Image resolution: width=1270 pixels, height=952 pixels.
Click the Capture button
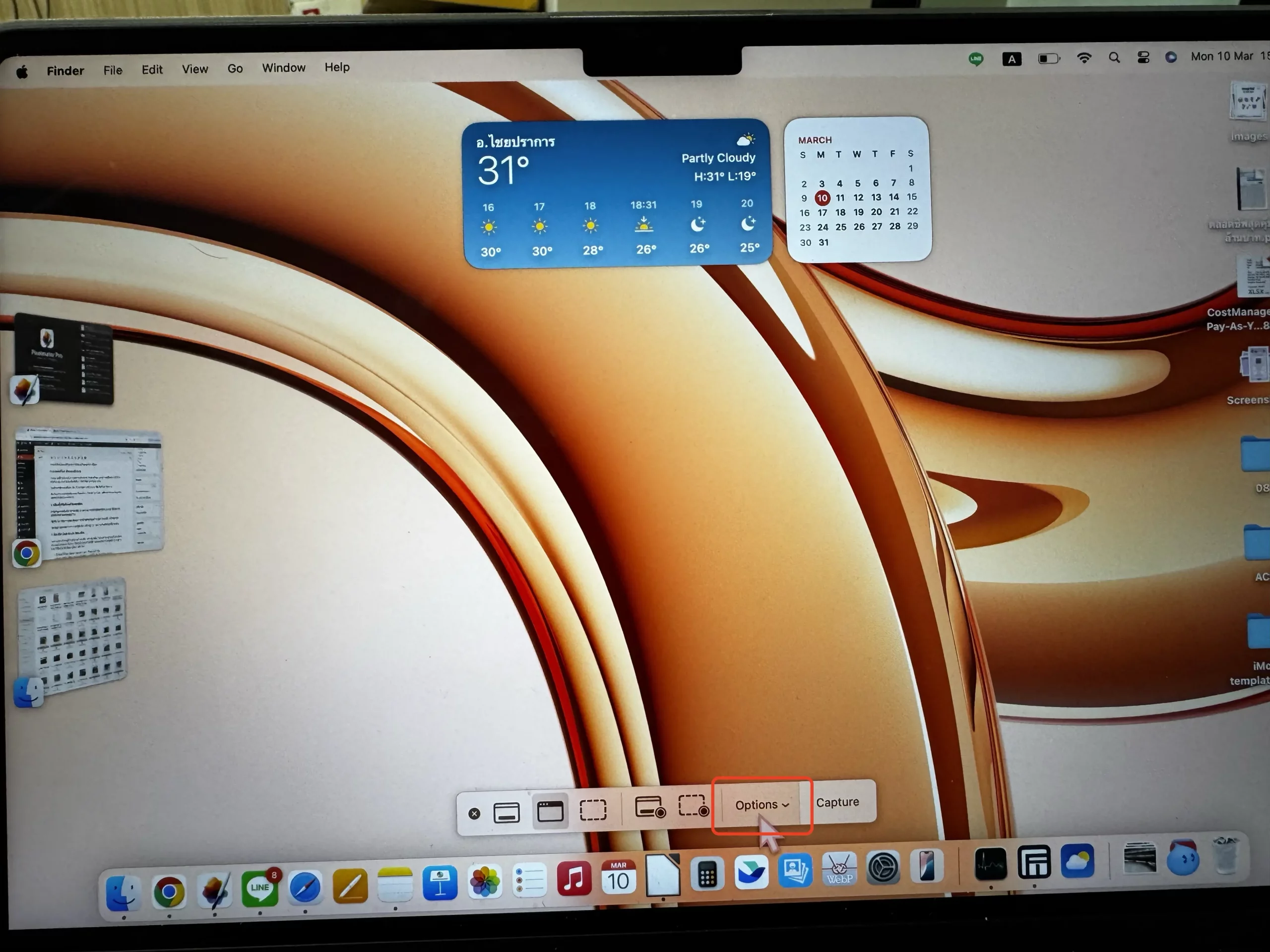[837, 802]
